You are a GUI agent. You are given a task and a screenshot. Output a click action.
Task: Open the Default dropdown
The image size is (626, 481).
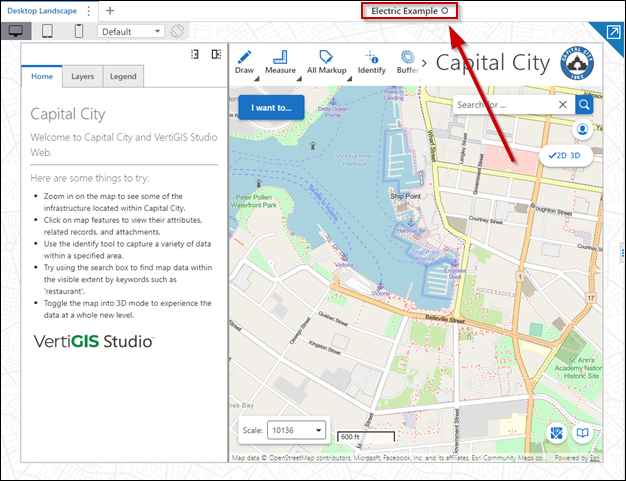[131, 31]
